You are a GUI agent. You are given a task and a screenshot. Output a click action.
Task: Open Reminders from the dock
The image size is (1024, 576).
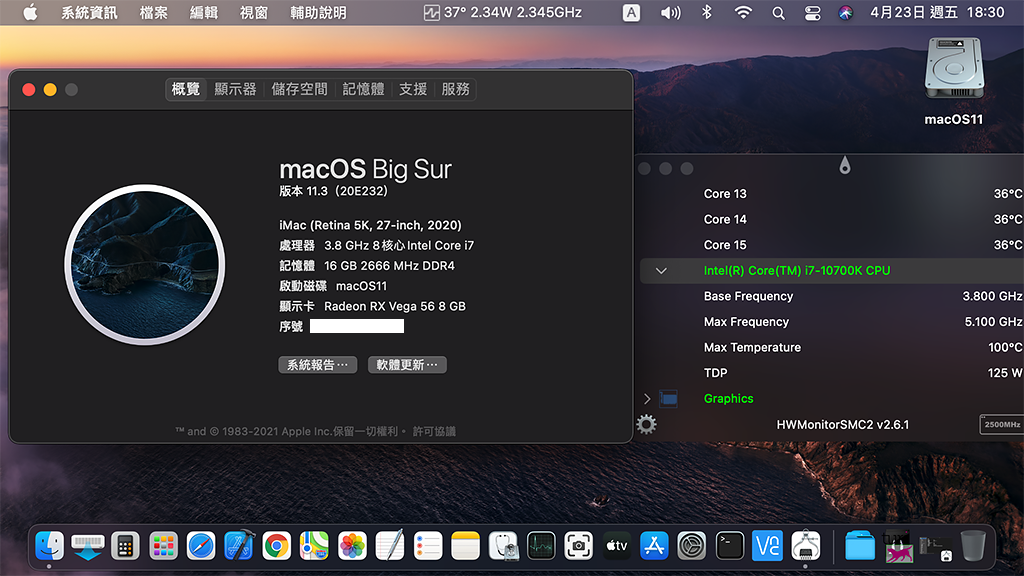pyautogui.click(x=428, y=545)
